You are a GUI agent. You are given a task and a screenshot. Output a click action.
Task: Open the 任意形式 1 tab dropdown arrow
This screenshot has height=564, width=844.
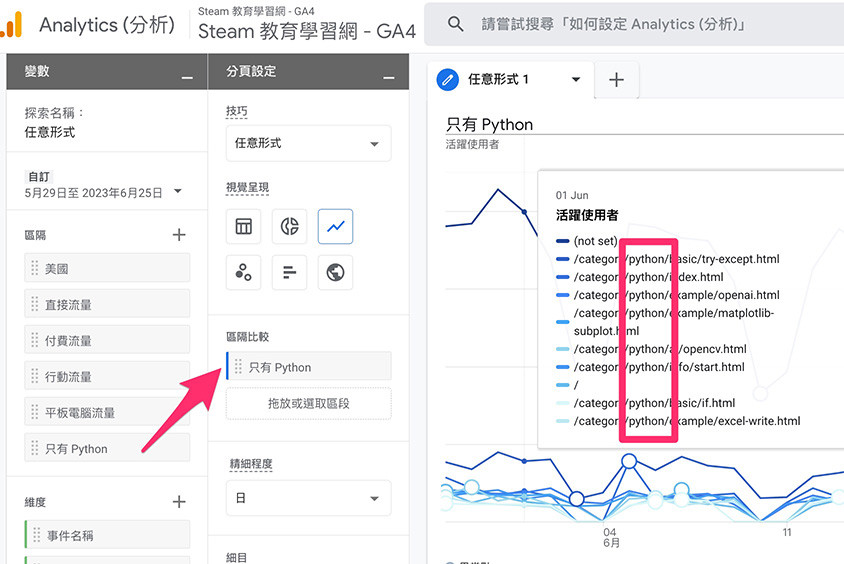pyautogui.click(x=576, y=80)
